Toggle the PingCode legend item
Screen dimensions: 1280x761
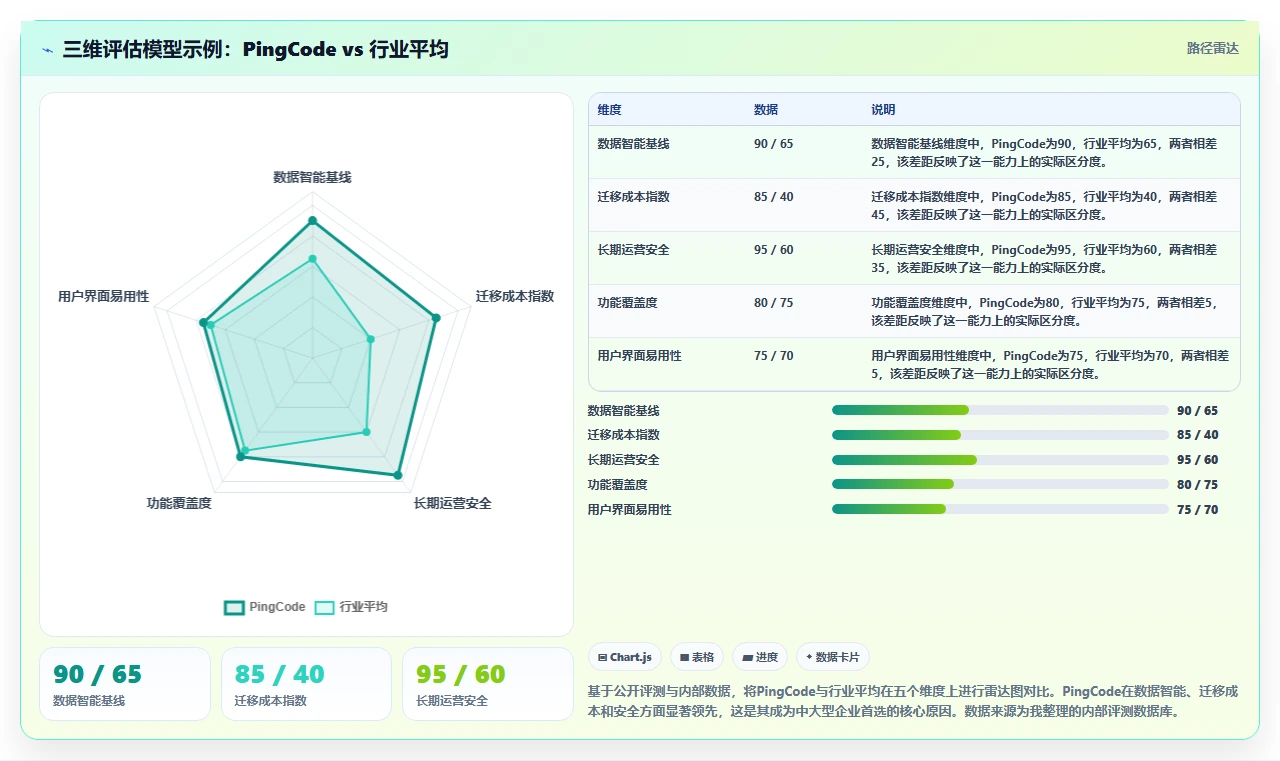pyautogui.click(x=265, y=607)
